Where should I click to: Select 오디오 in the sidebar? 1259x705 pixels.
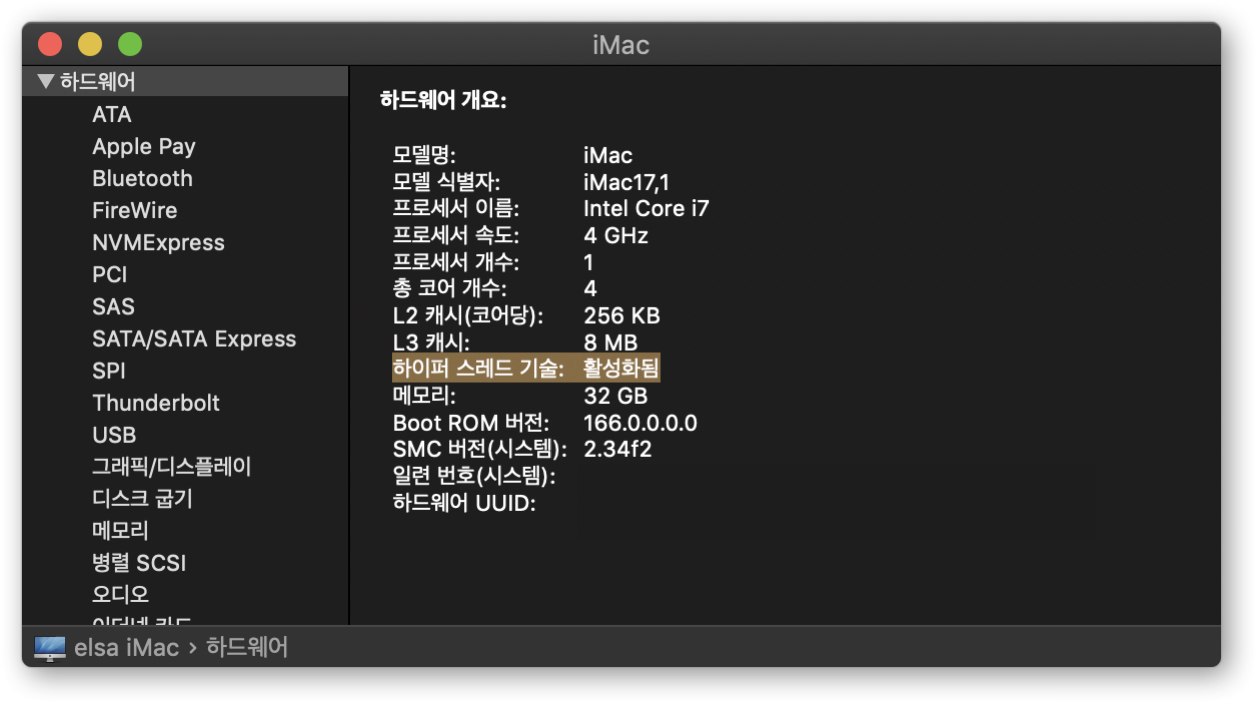pos(120,594)
